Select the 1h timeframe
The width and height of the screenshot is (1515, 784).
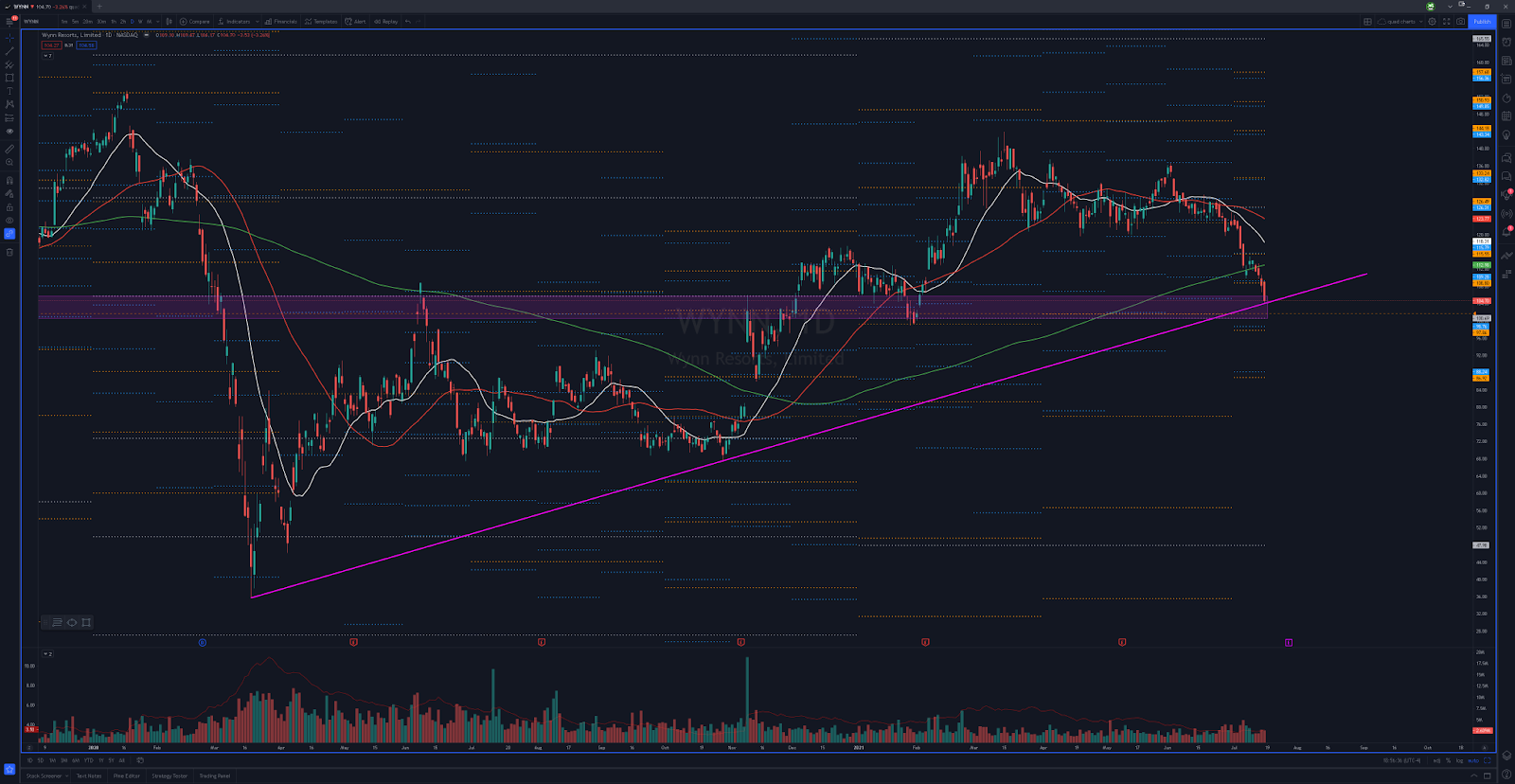114,22
